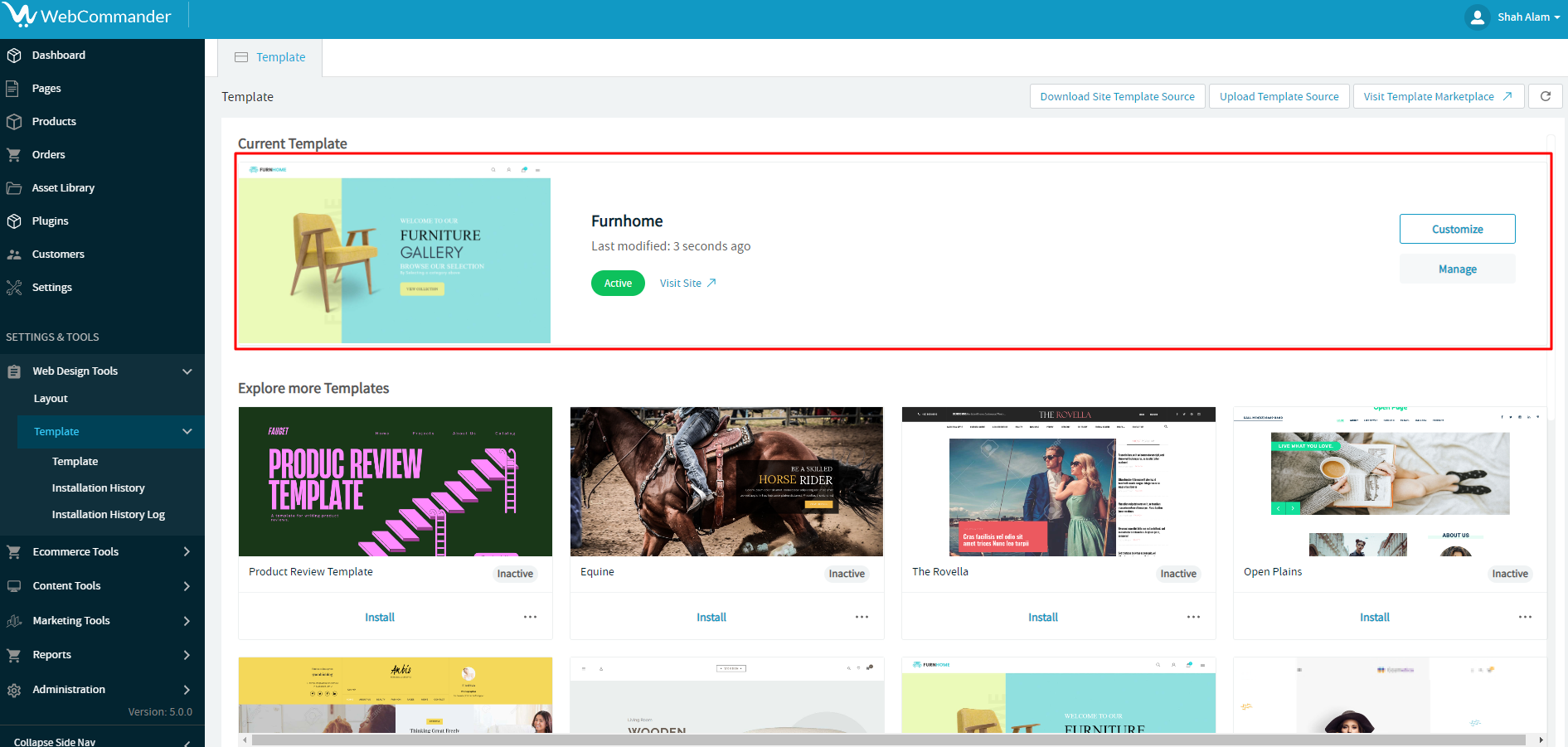Click Download Site Template Source button
Viewport: 1568px width, 747px height.
pos(1118,96)
